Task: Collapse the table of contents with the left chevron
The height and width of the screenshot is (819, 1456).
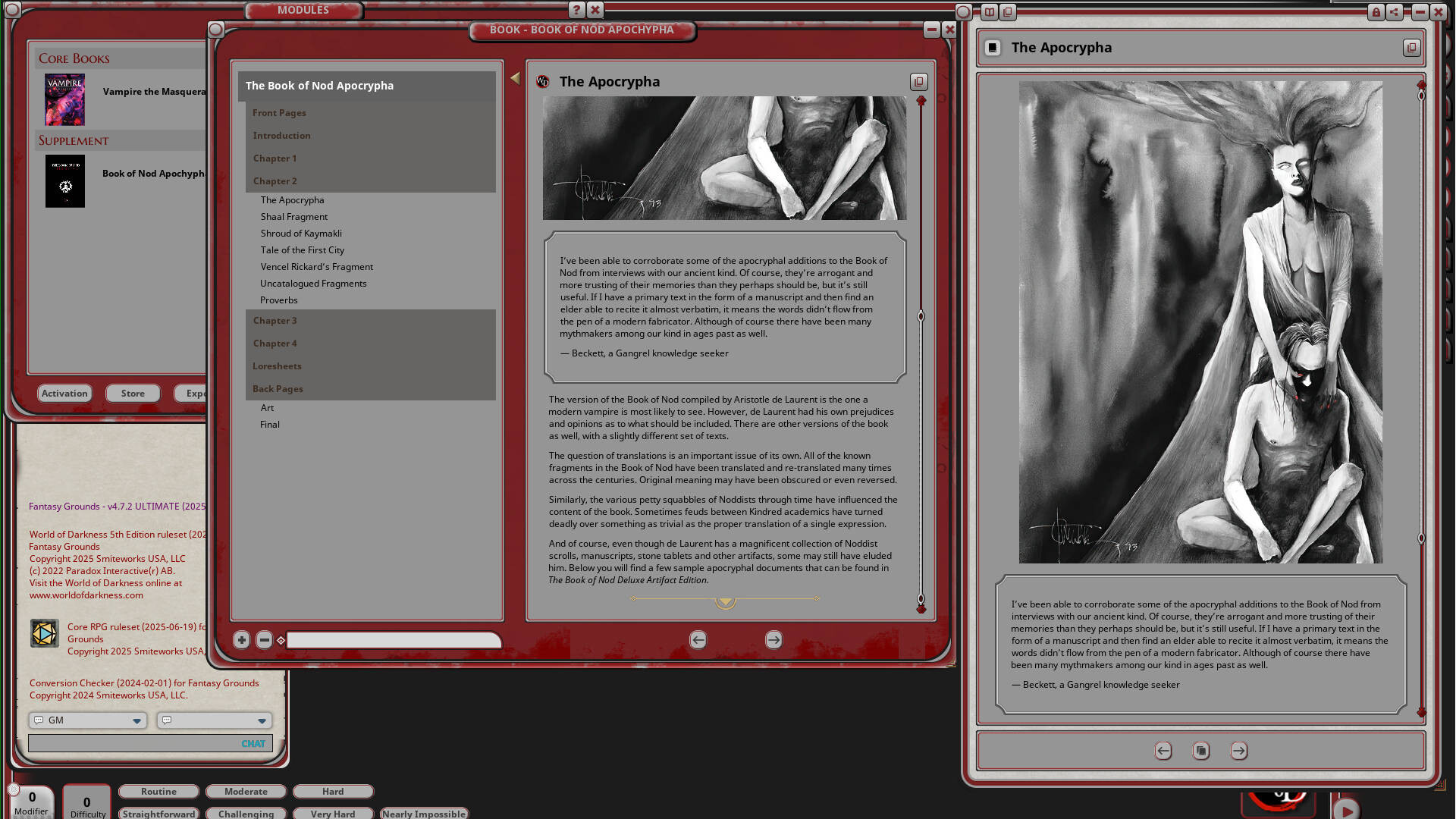Action: [515, 77]
